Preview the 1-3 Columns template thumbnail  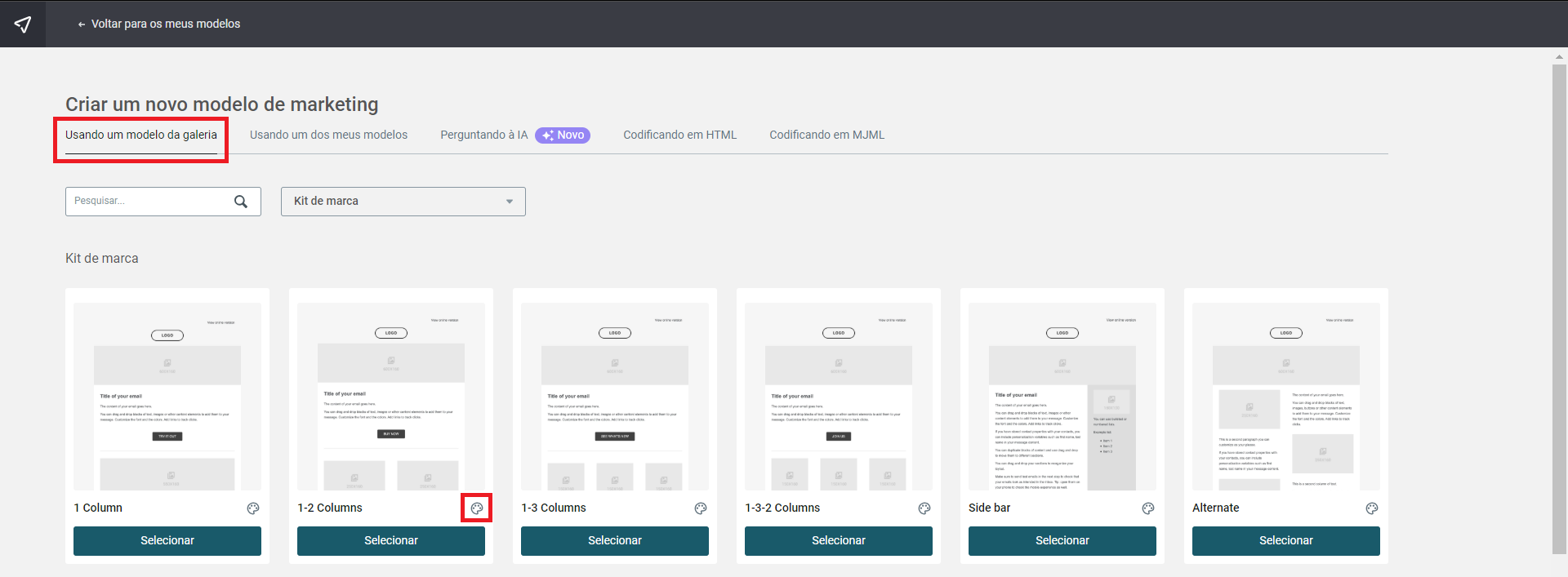tap(615, 397)
